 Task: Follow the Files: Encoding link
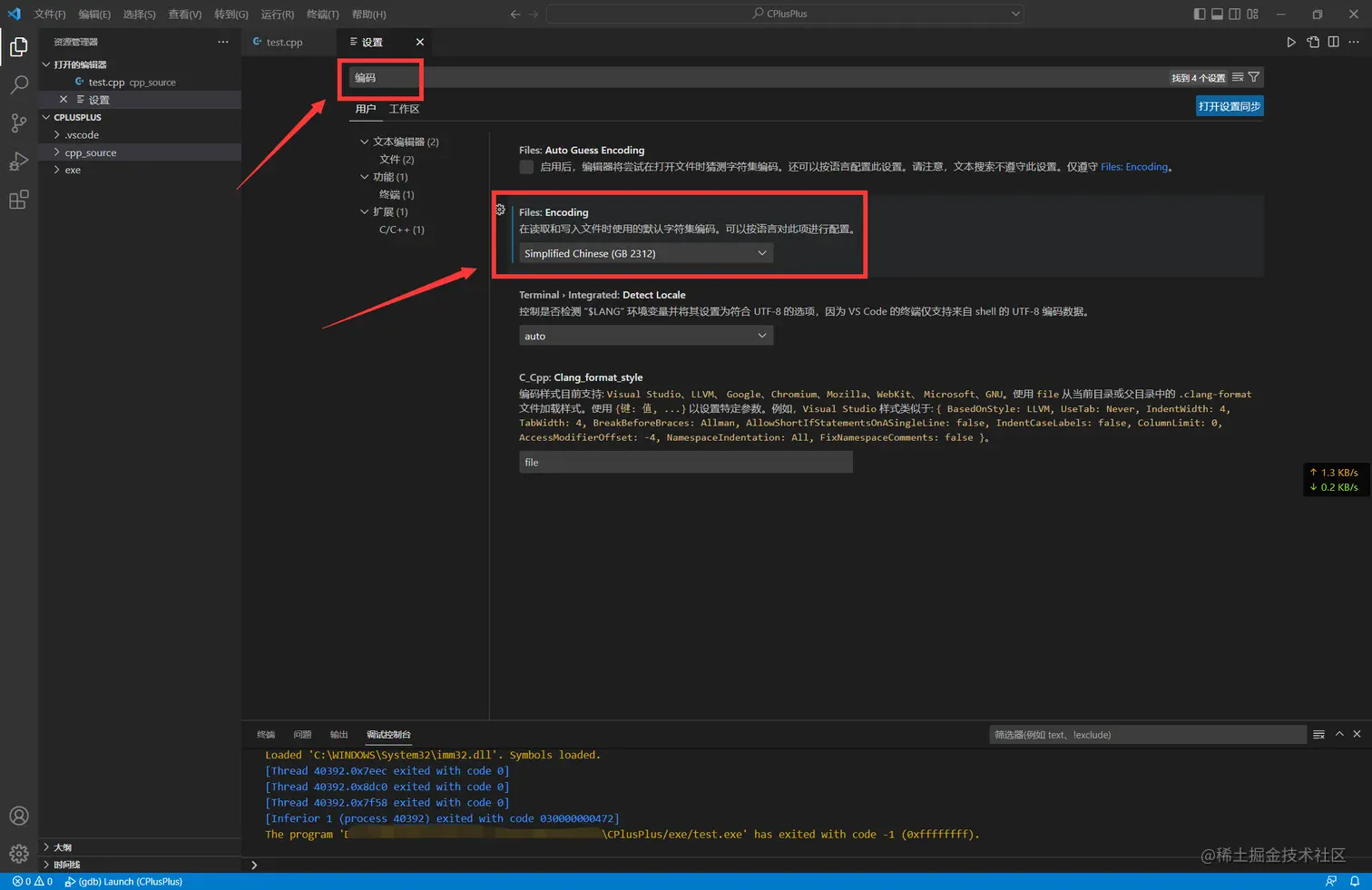pyautogui.click(x=1134, y=167)
